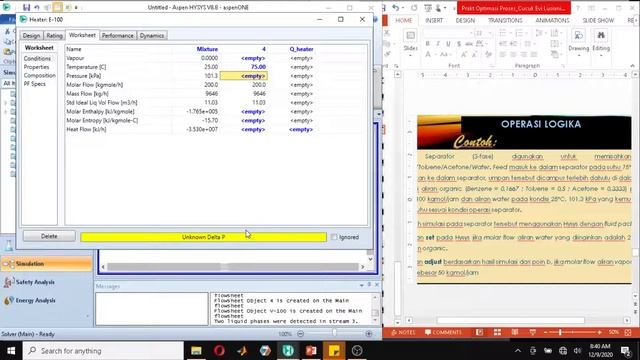This screenshot has height=360, width=640.
Task: Open the OBS Studio taskbar icon
Action: tap(357, 351)
